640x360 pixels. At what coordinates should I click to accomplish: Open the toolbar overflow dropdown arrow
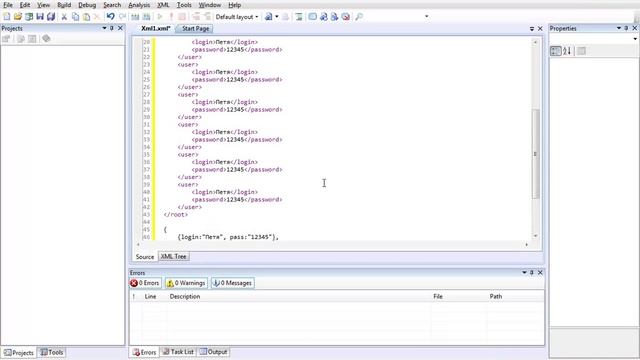427,17
